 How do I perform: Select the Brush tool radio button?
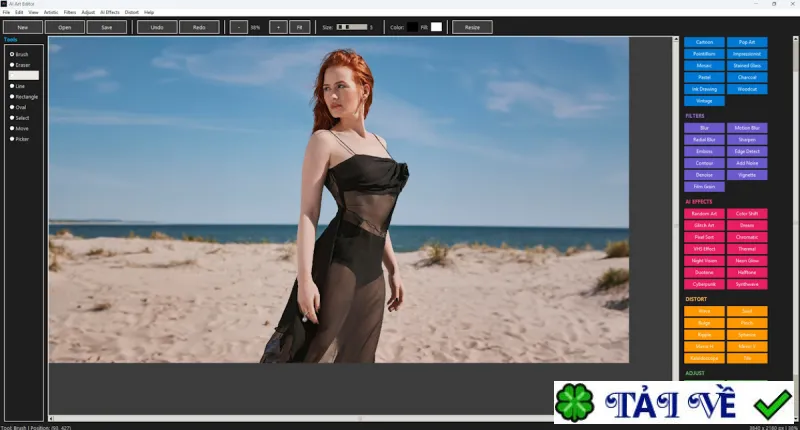12,54
